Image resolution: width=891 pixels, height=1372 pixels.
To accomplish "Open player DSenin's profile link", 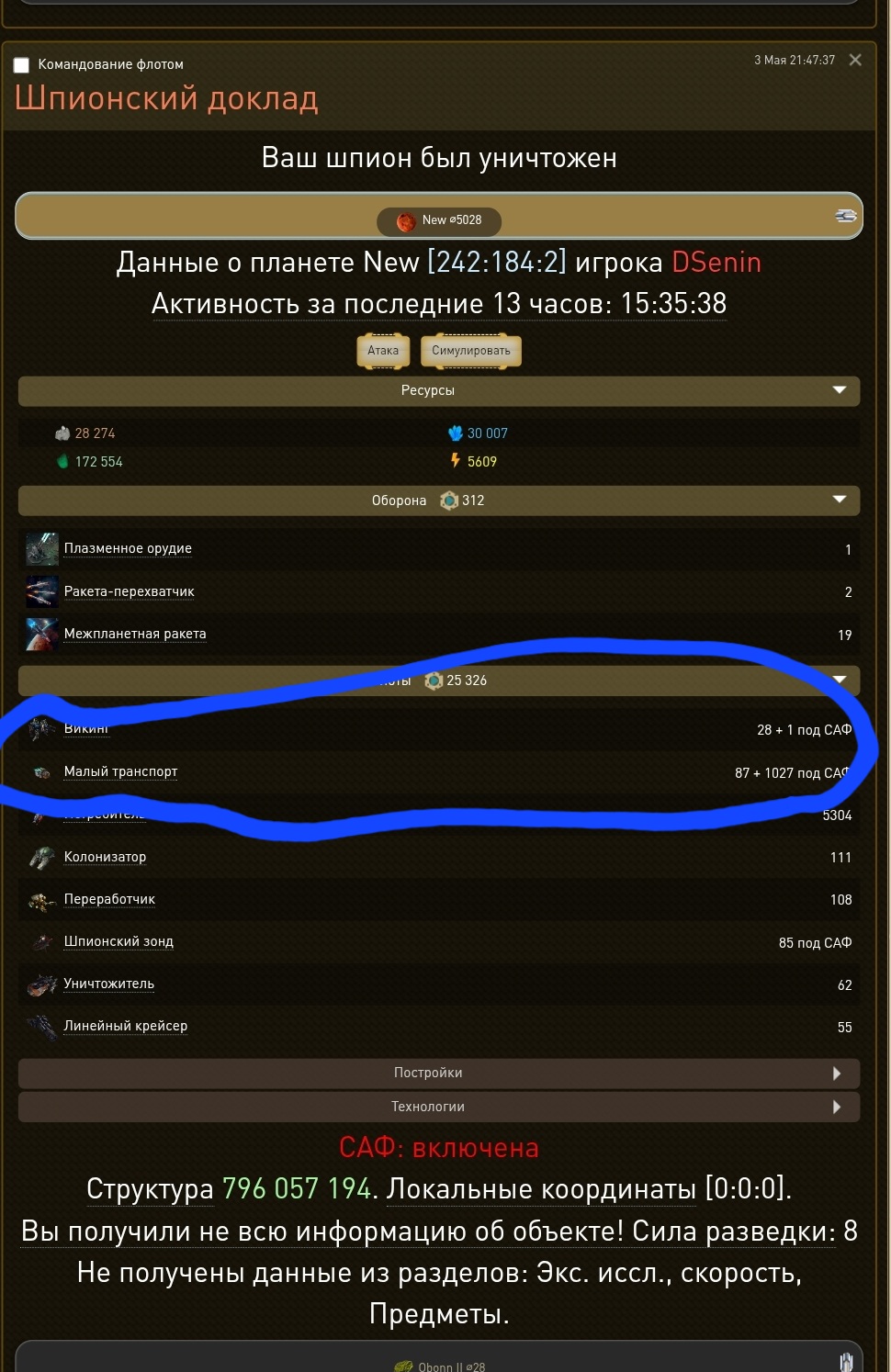I will coord(716,263).
